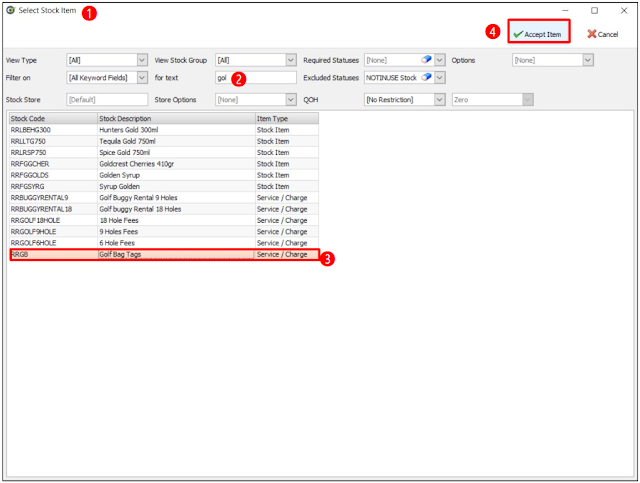640x483 pixels.
Task: Select the Tequila Gold 750ml row
Action: point(164,141)
